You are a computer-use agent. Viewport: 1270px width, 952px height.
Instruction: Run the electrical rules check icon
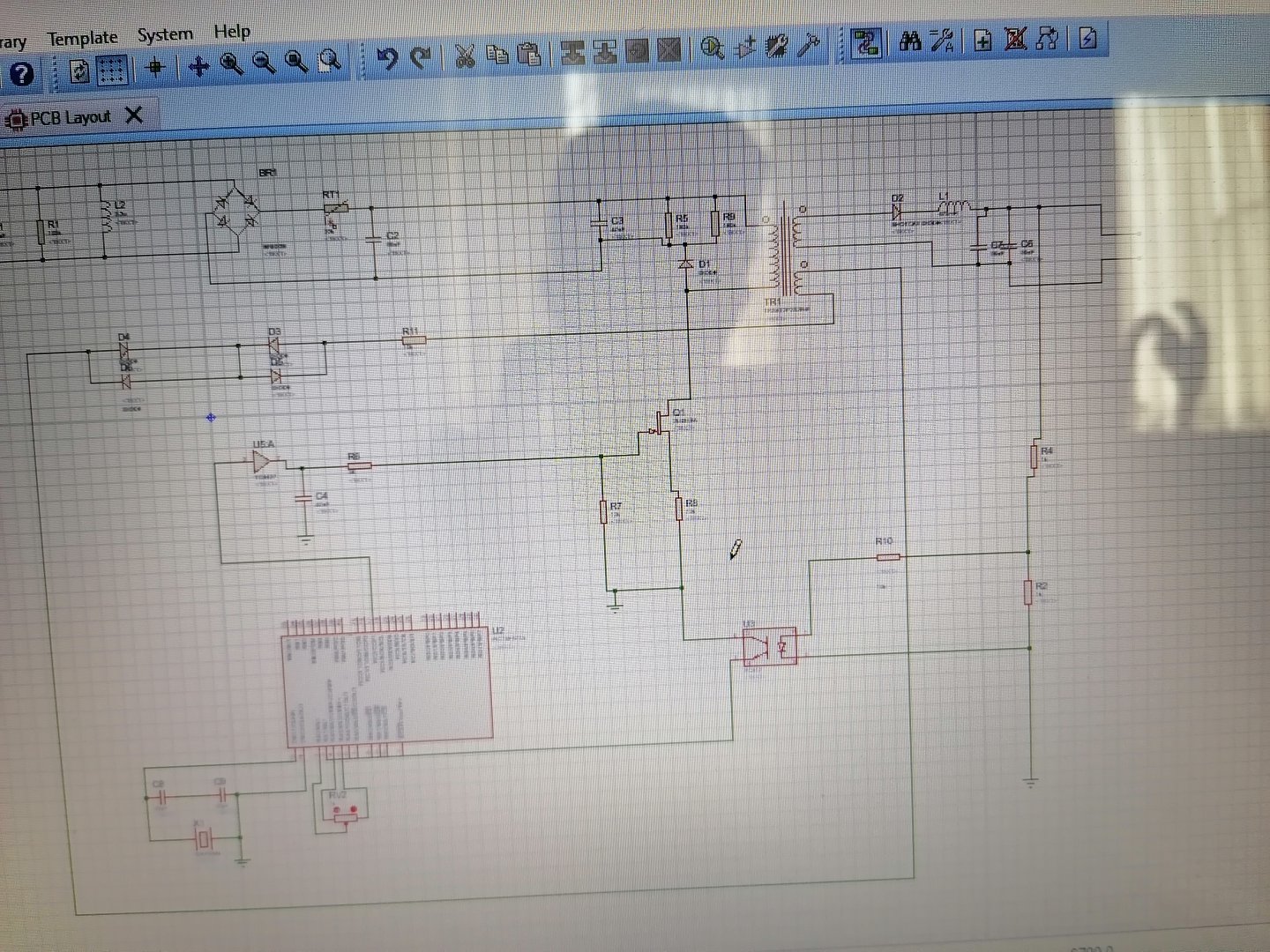tap(1087, 40)
